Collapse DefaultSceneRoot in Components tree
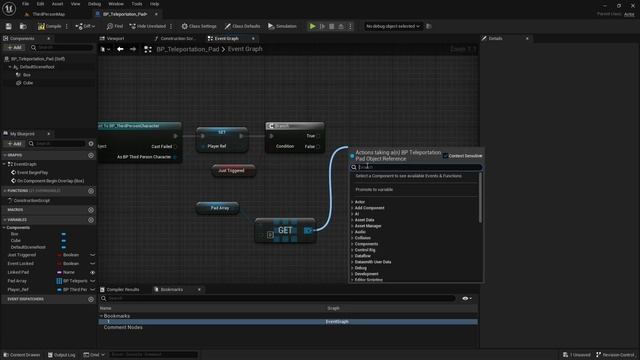 pyautogui.click(x=10, y=67)
